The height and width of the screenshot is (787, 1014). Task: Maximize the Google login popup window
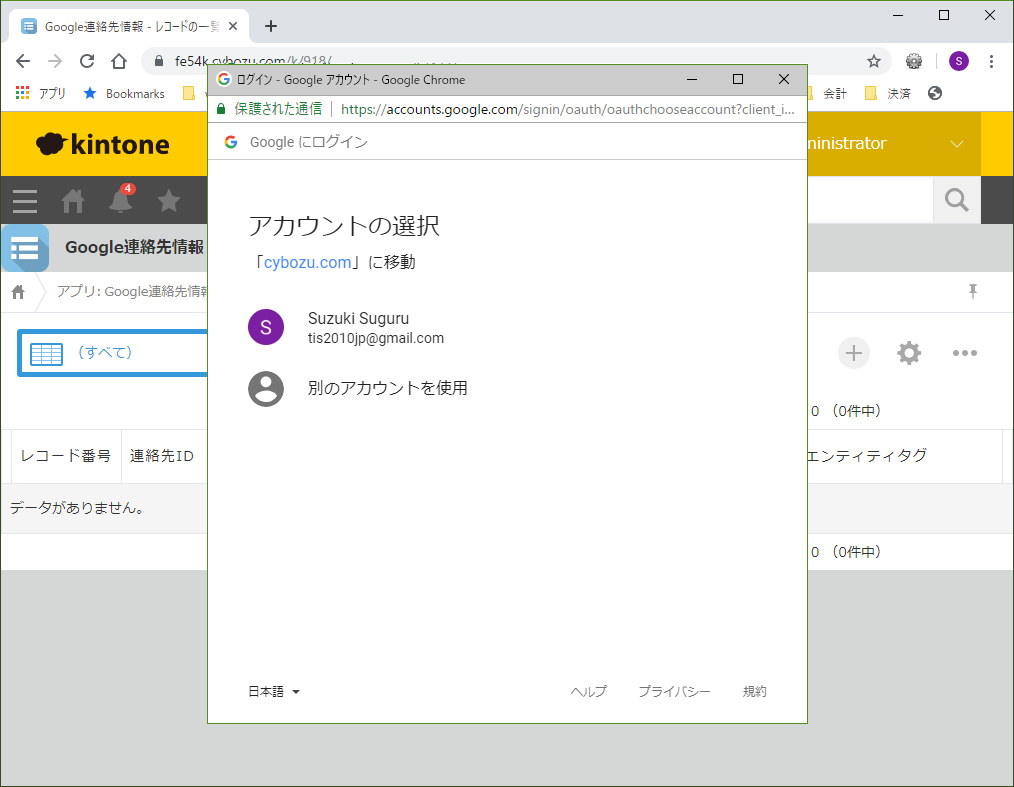738,80
